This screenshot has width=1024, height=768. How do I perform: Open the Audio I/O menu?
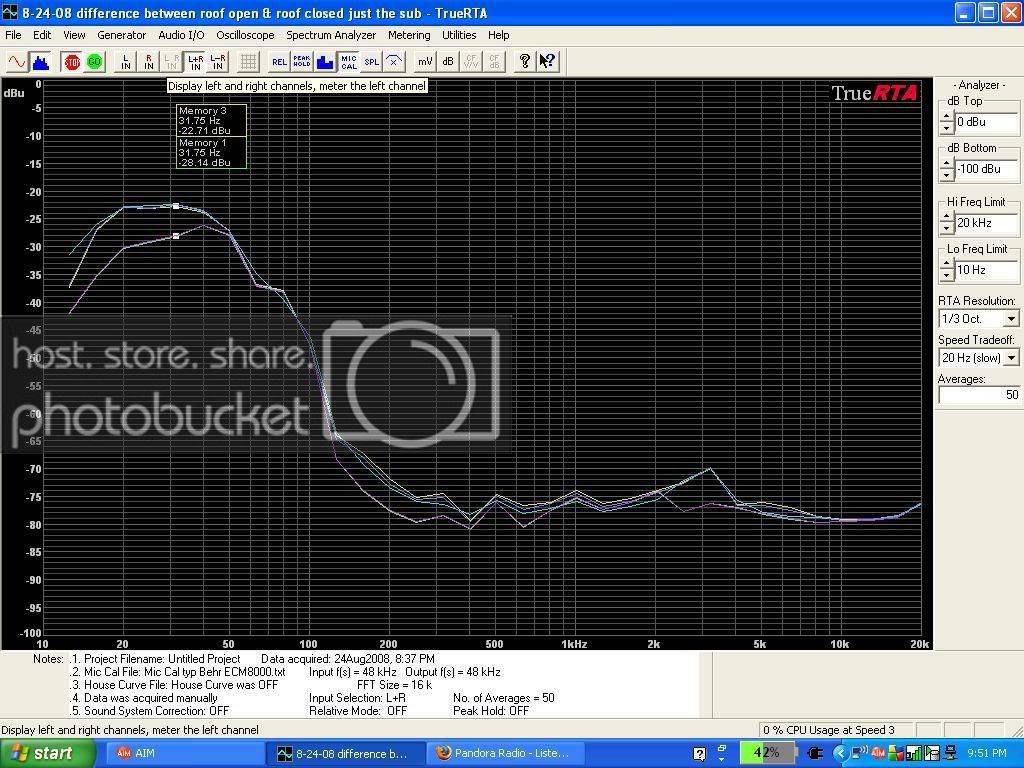point(181,35)
